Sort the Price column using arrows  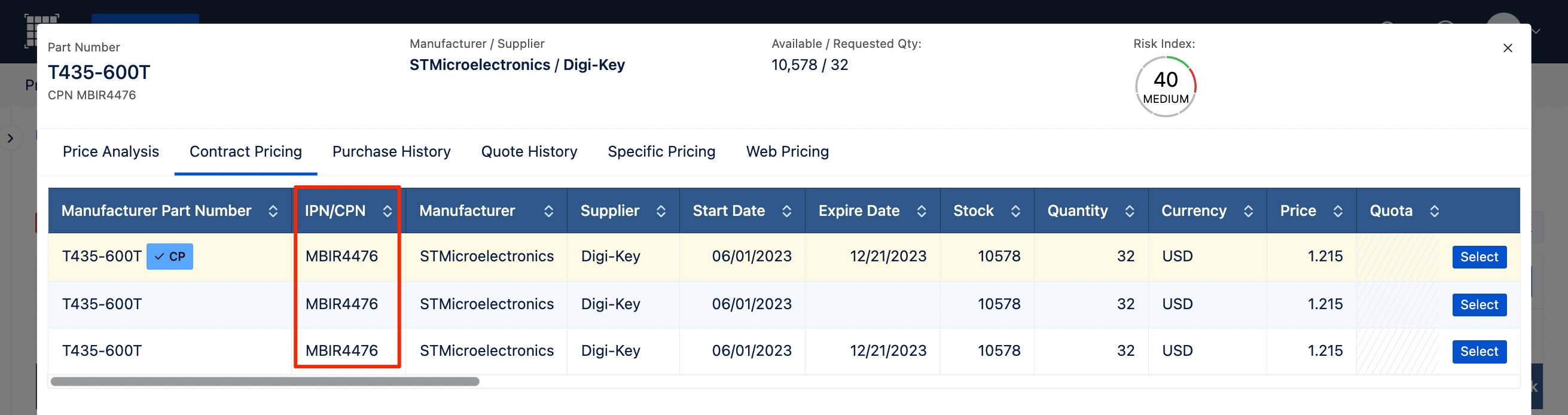[x=1338, y=211]
